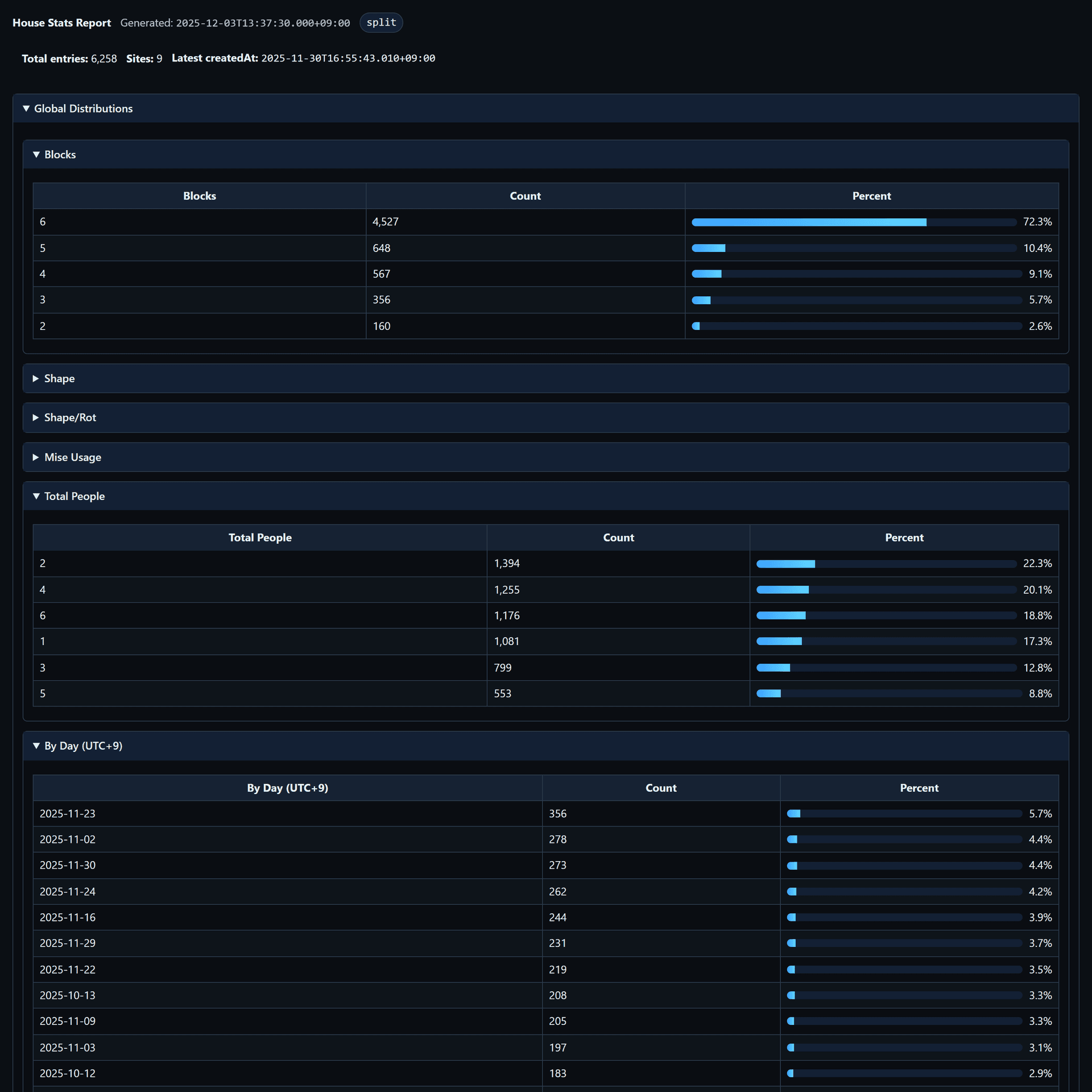
Task: Select the row with count 1,081
Action: pos(545,642)
